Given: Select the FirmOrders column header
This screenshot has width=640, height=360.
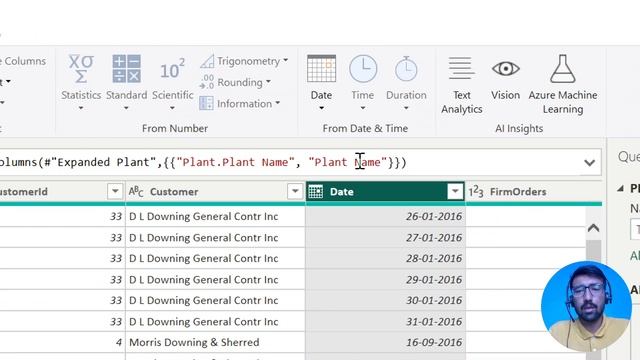Looking at the screenshot, I should (x=533, y=191).
